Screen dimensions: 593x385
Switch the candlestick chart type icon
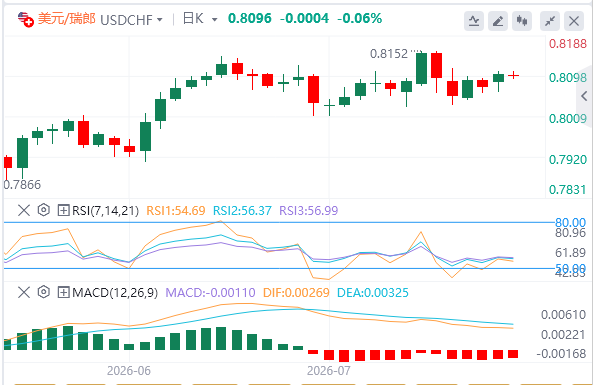522,20
